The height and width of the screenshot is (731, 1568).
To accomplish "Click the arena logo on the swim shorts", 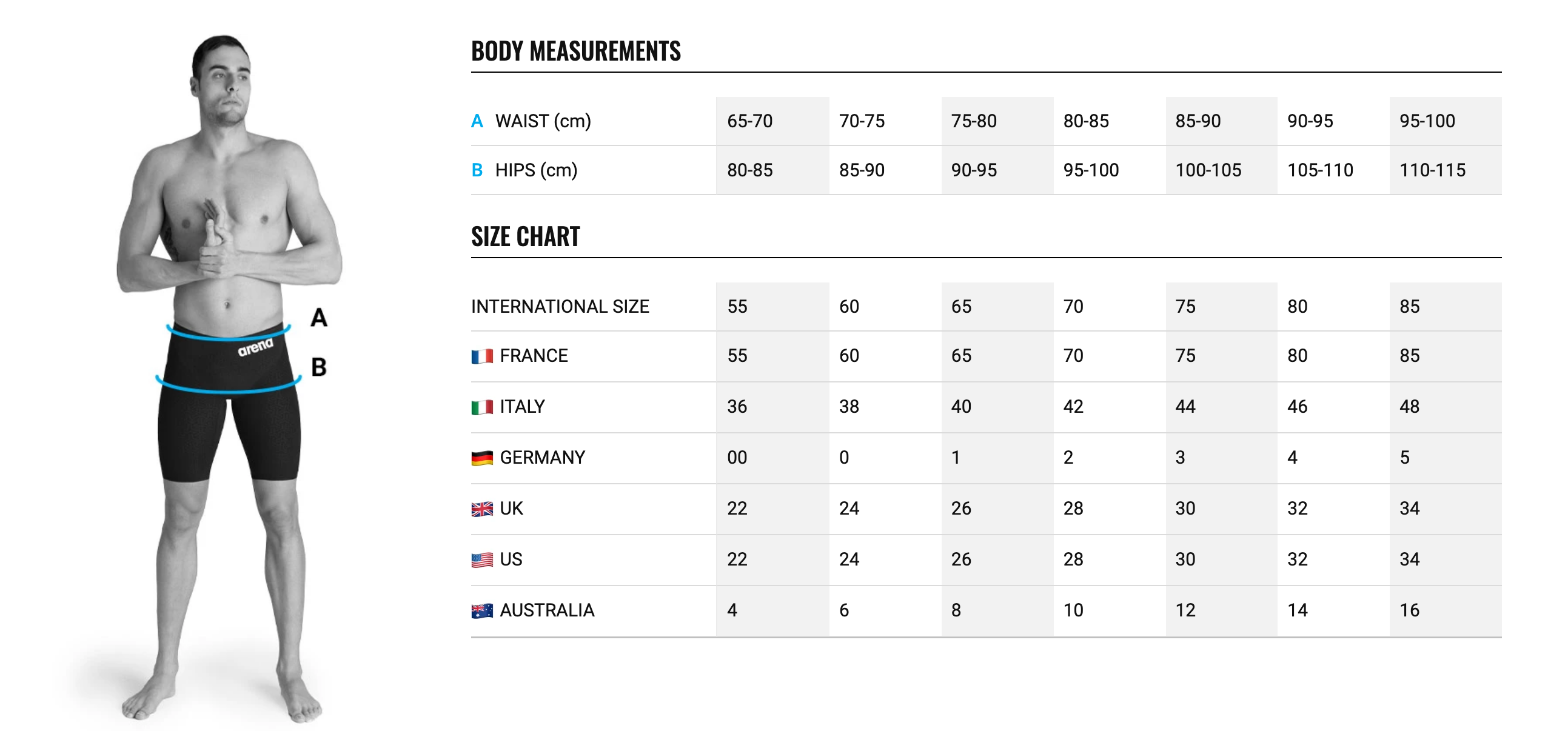I will click(255, 347).
